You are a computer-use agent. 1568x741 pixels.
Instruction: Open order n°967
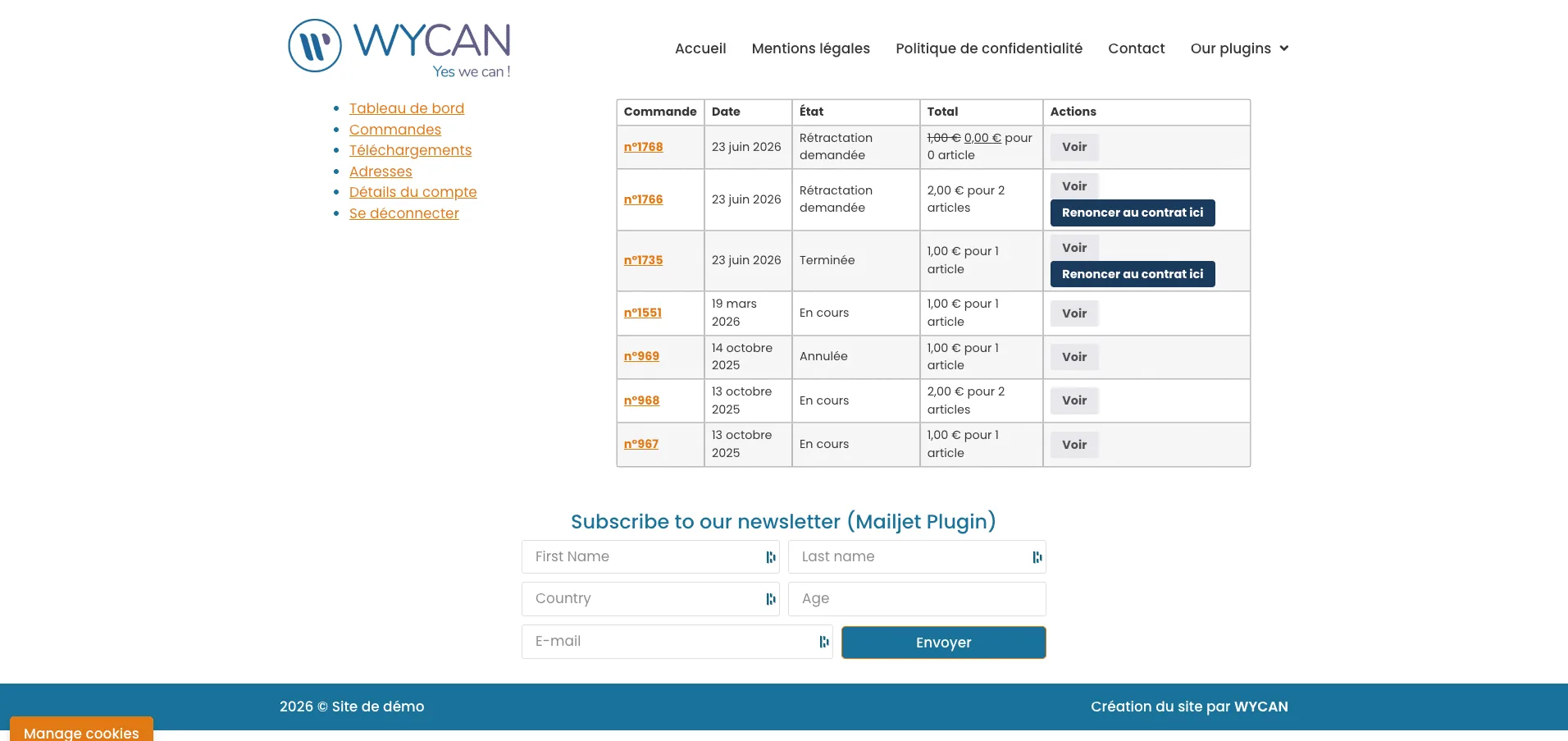[641, 444]
